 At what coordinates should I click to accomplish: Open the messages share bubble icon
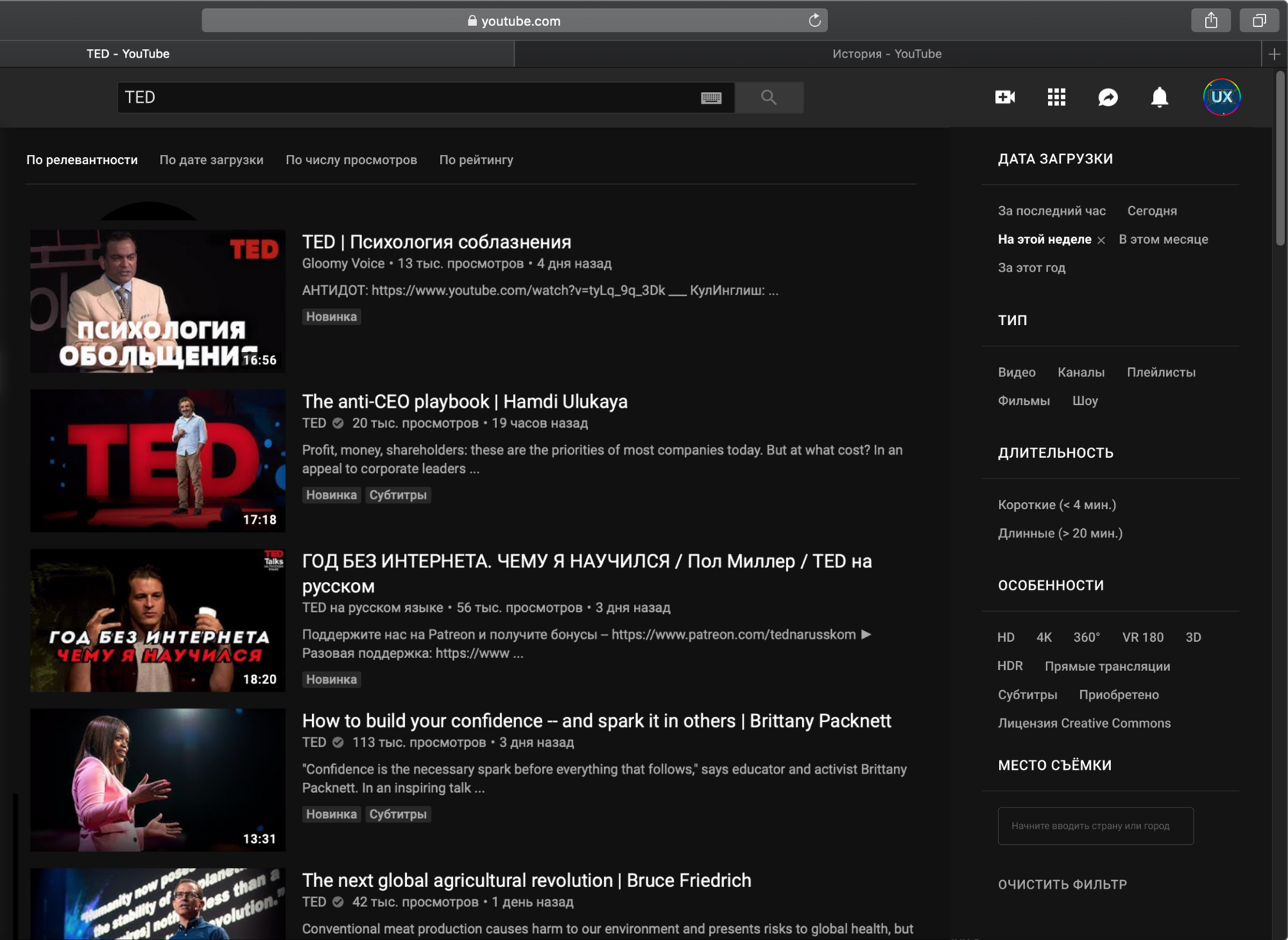click(x=1108, y=97)
